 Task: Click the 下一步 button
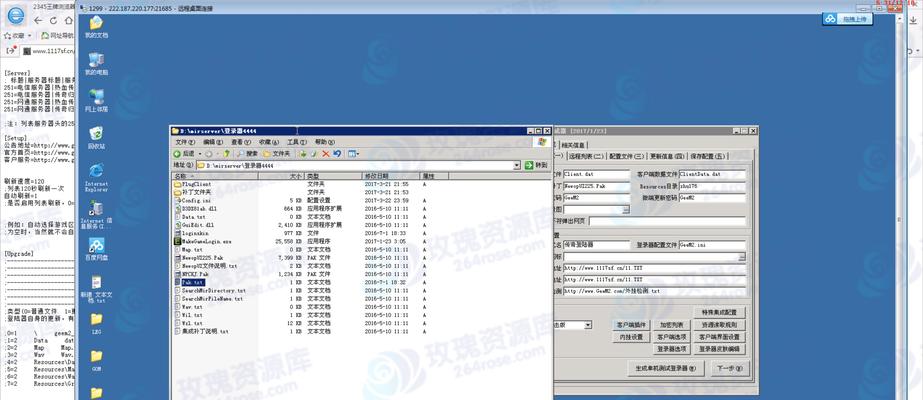(722, 367)
